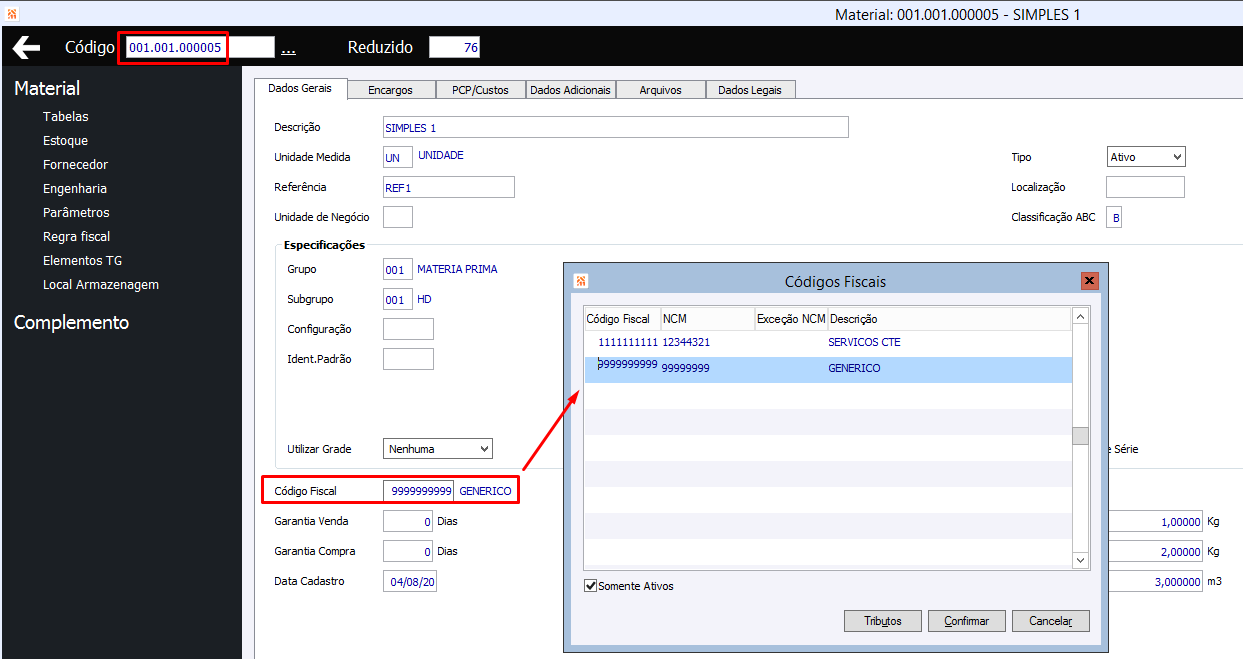Select the Complemento section heading
The width and height of the screenshot is (1243, 659).
(x=71, y=323)
